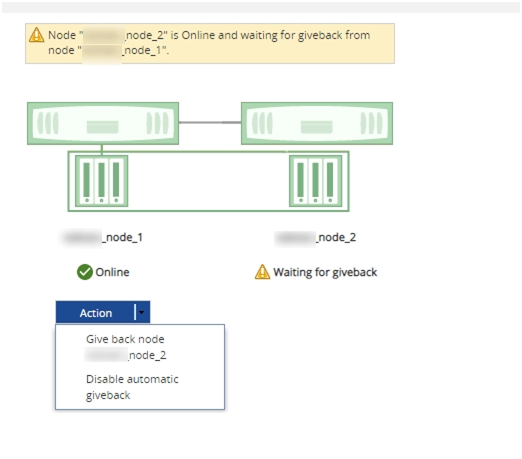
Task: Choose Disable automatic giveback
Action: [132, 387]
